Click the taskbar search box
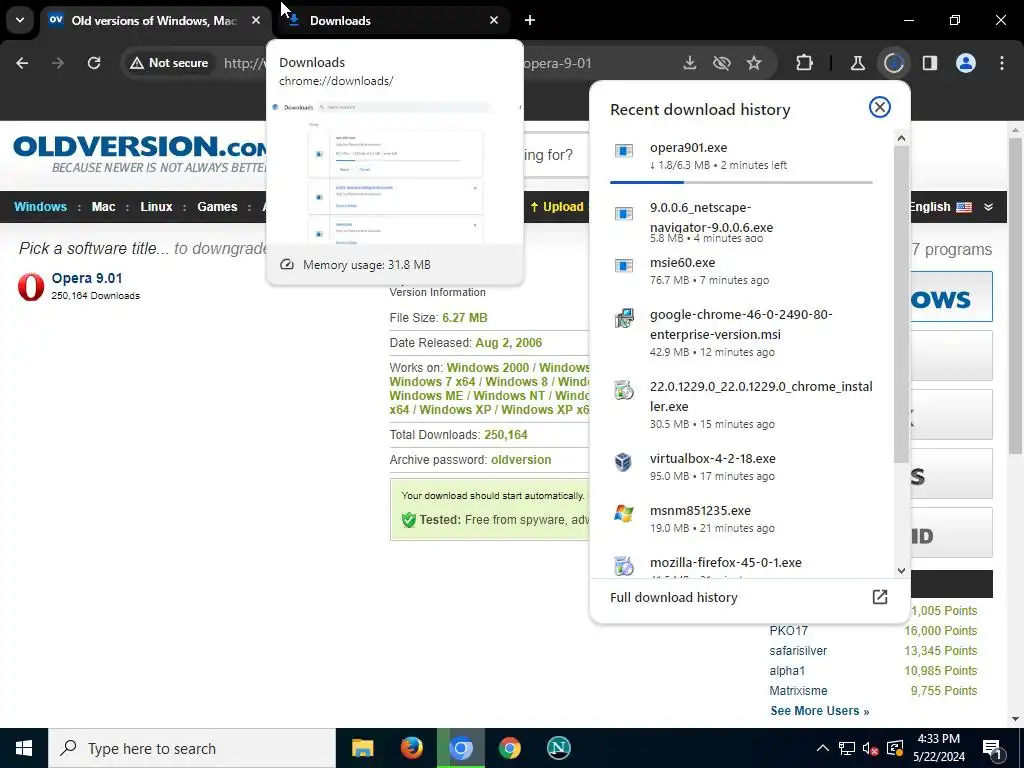Viewport: 1024px width, 768px height. point(192,748)
